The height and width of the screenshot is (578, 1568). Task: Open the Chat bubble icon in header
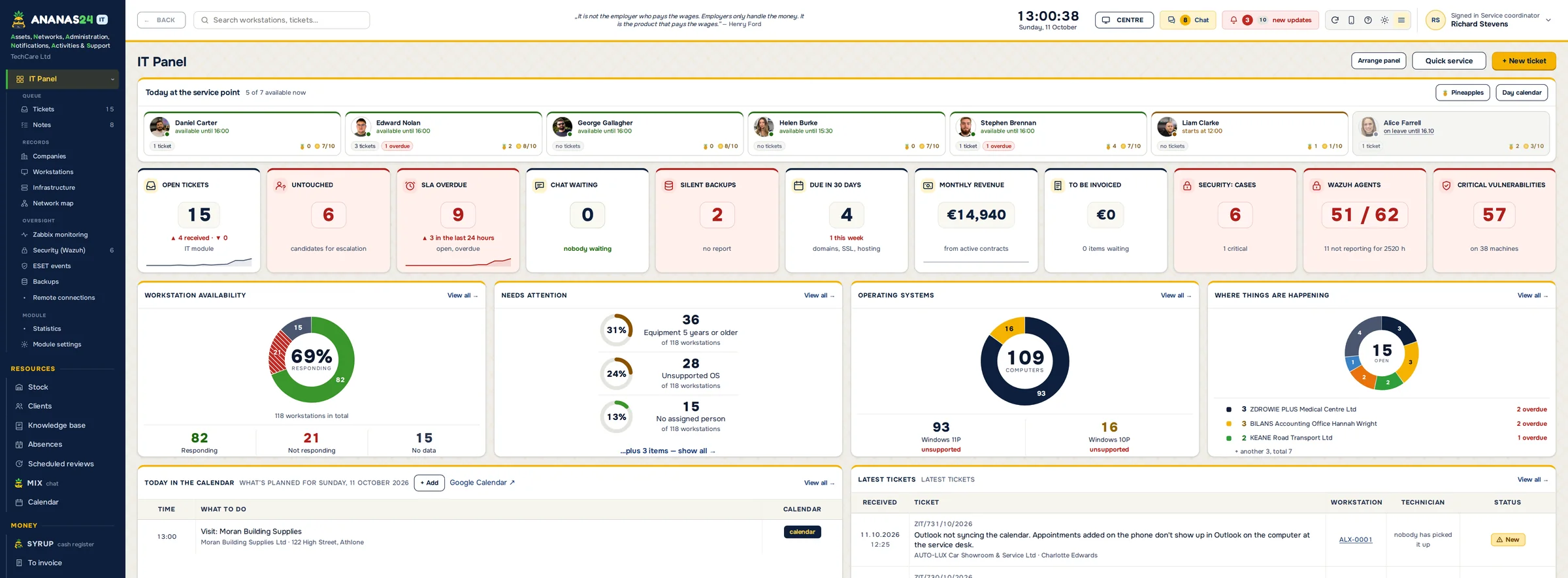[x=1171, y=20]
